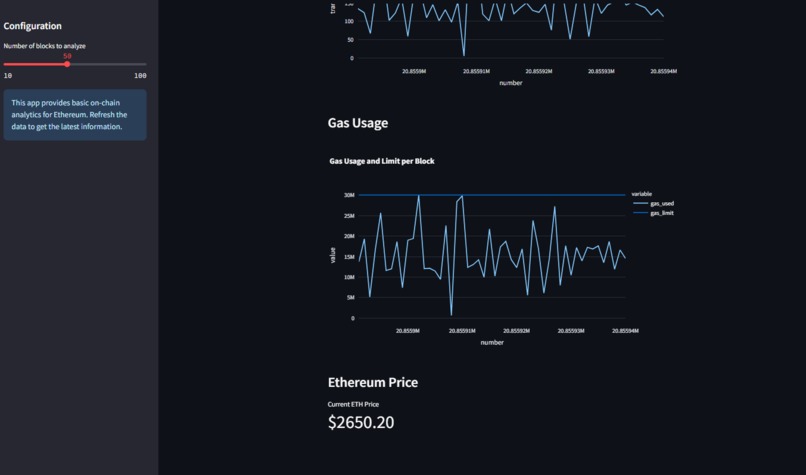This screenshot has width=806, height=475.
Task: Click the on-chain analytics info box
Action: tap(75, 115)
